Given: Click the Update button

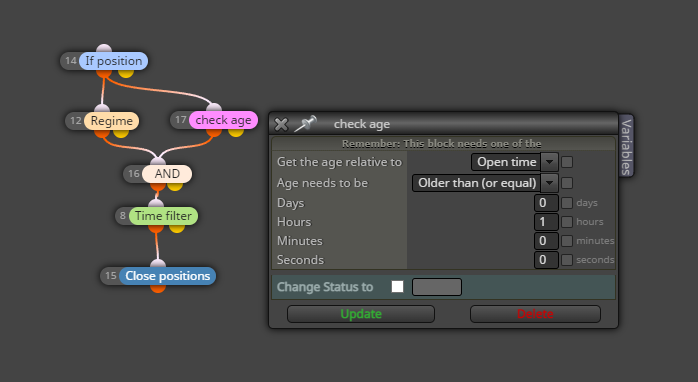Looking at the screenshot, I should pos(361,314).
